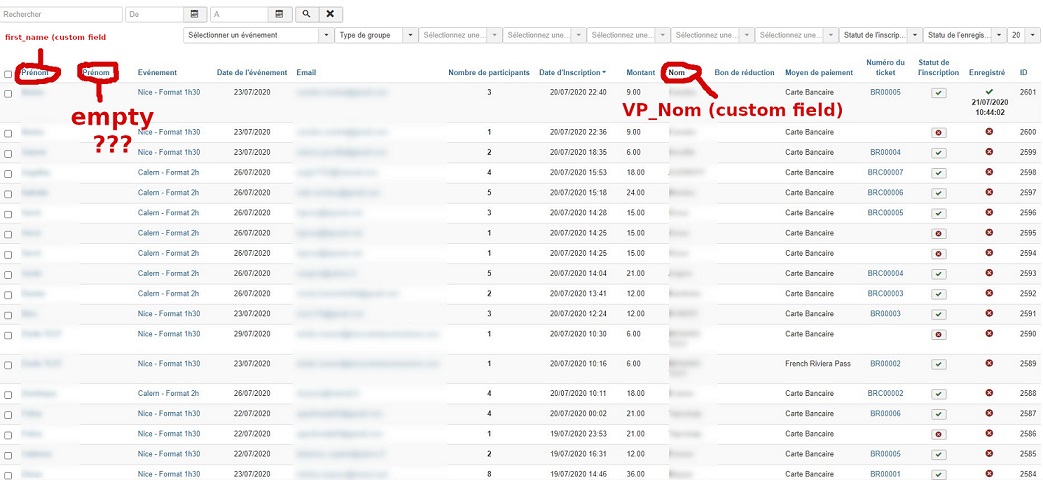Click the red unpublished status icon for ID 2600

[938, 132]
